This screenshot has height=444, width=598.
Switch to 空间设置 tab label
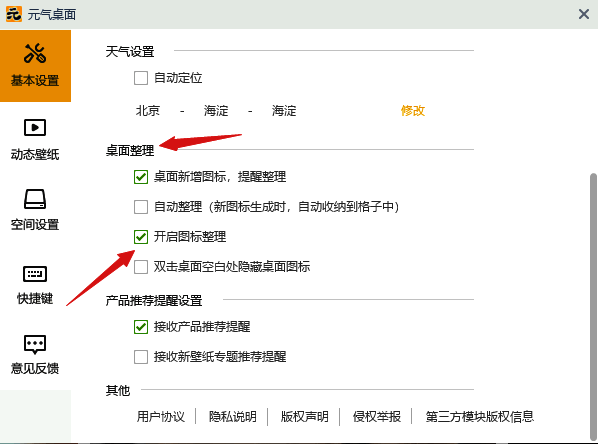point(35,225)
